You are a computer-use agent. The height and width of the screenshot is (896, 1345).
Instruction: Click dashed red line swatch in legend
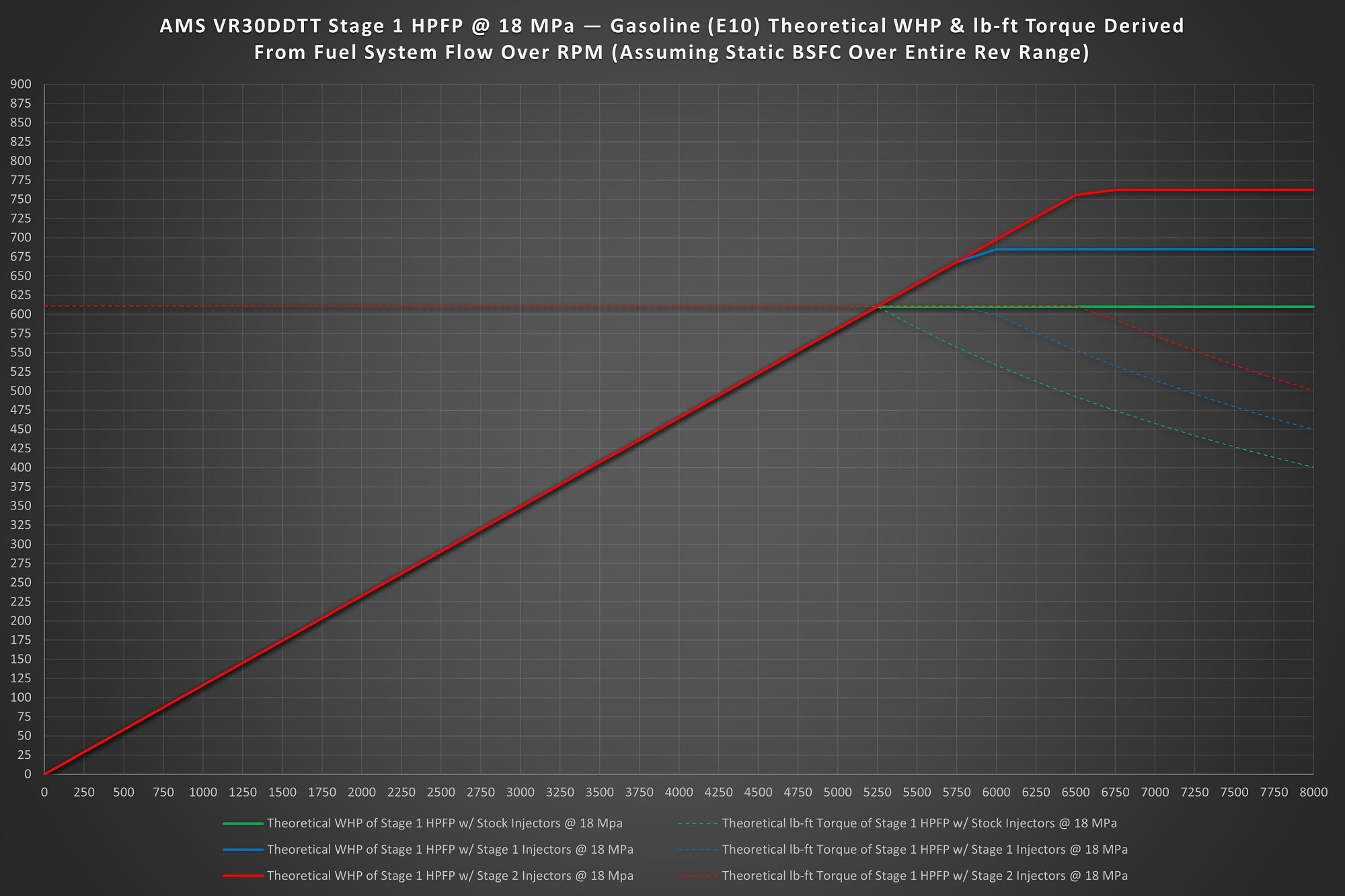698,876
